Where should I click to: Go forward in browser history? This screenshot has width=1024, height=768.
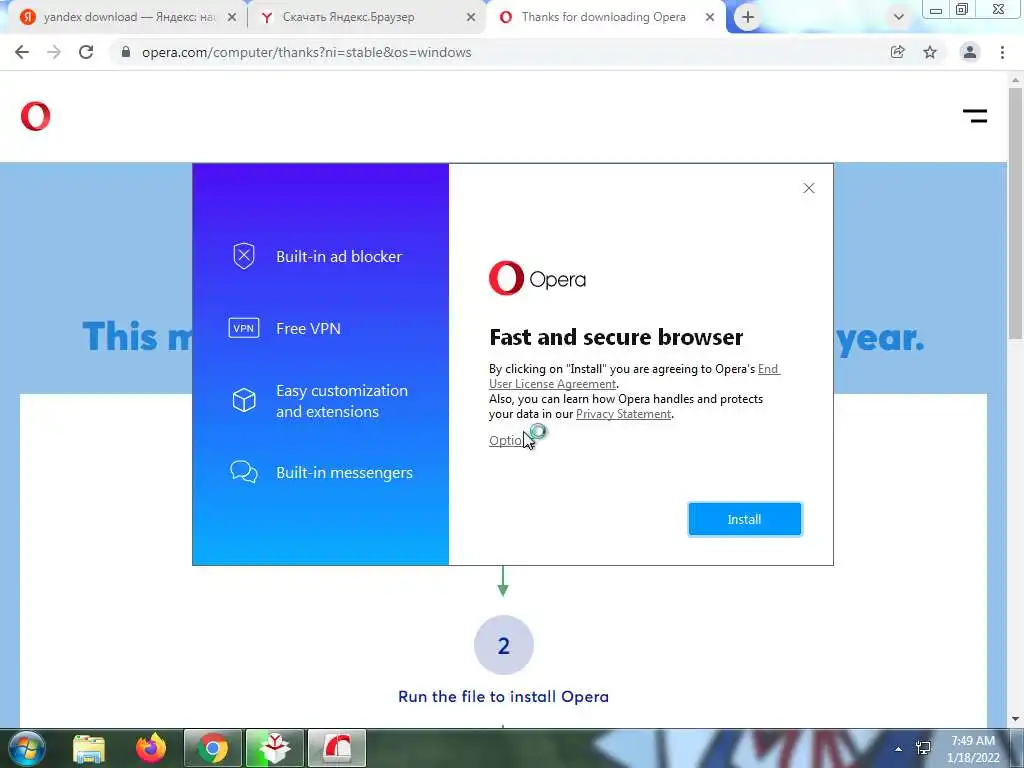(54, 52)
